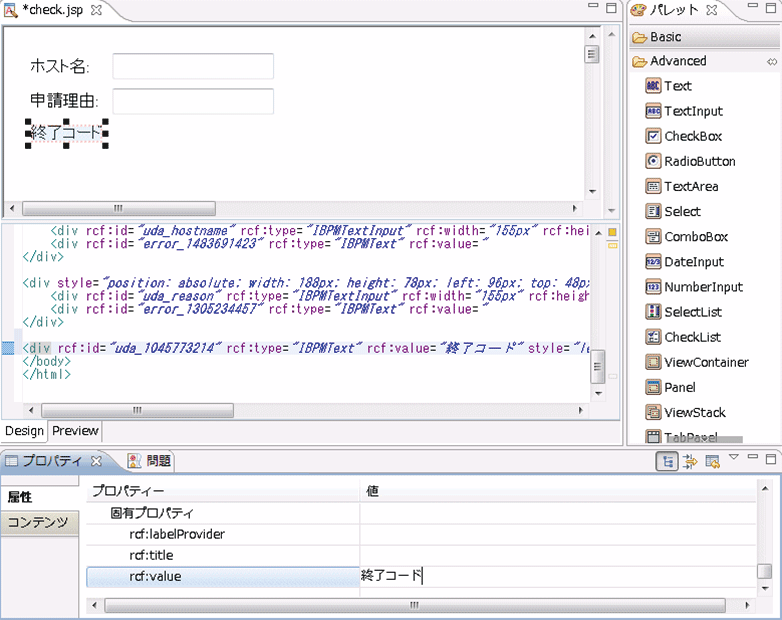The image size is (782, 620).
Task: Minimize the Properties view panel
Action: point(753,456)
